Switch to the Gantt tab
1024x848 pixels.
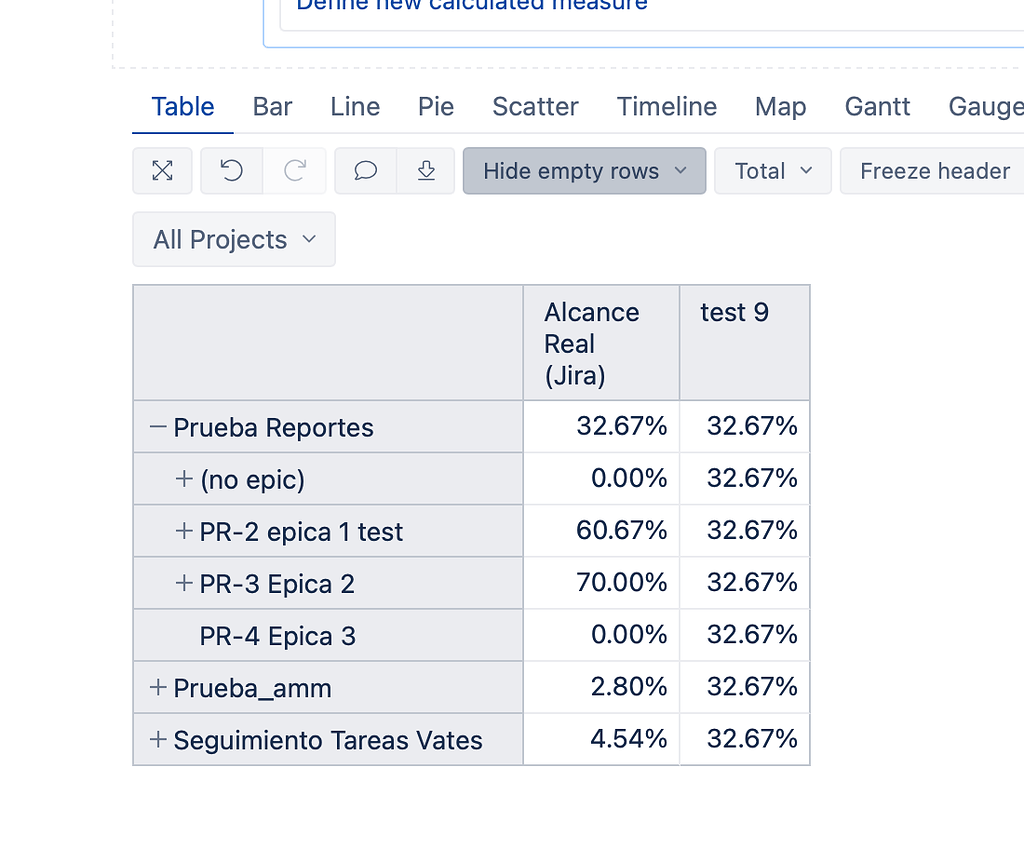coord(877,107)
